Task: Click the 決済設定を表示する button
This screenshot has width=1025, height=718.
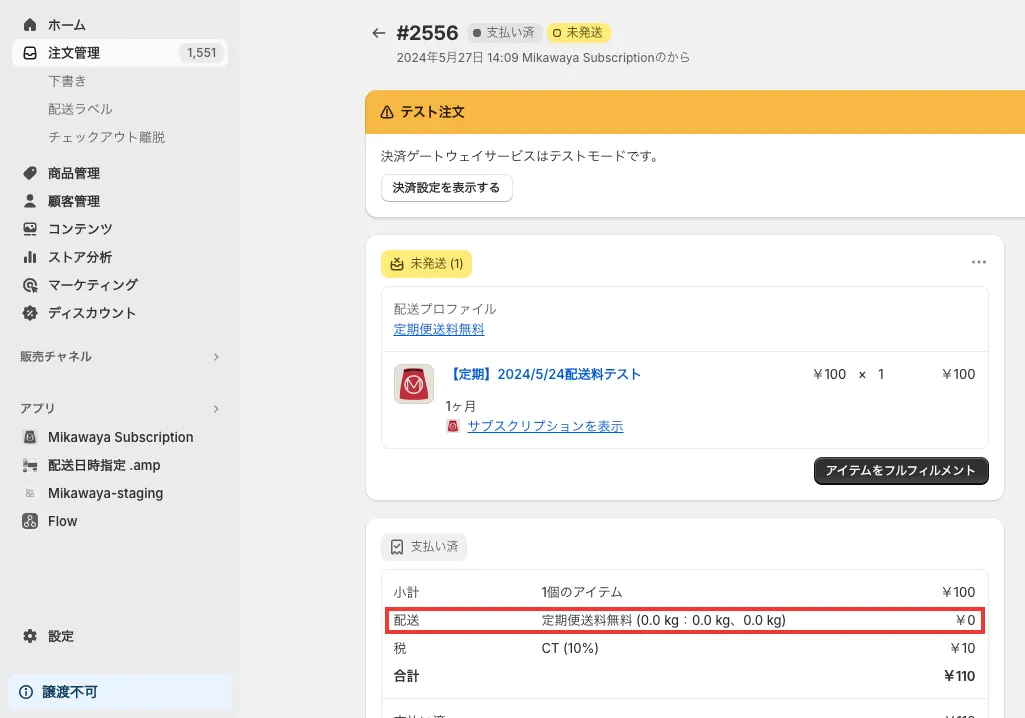Action: click(x=446, y=188)
